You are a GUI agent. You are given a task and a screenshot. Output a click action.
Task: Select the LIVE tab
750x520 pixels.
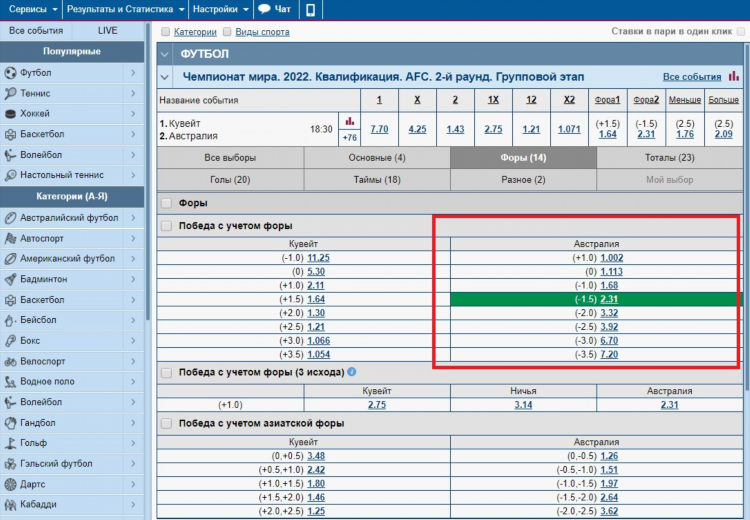(108, 31)
